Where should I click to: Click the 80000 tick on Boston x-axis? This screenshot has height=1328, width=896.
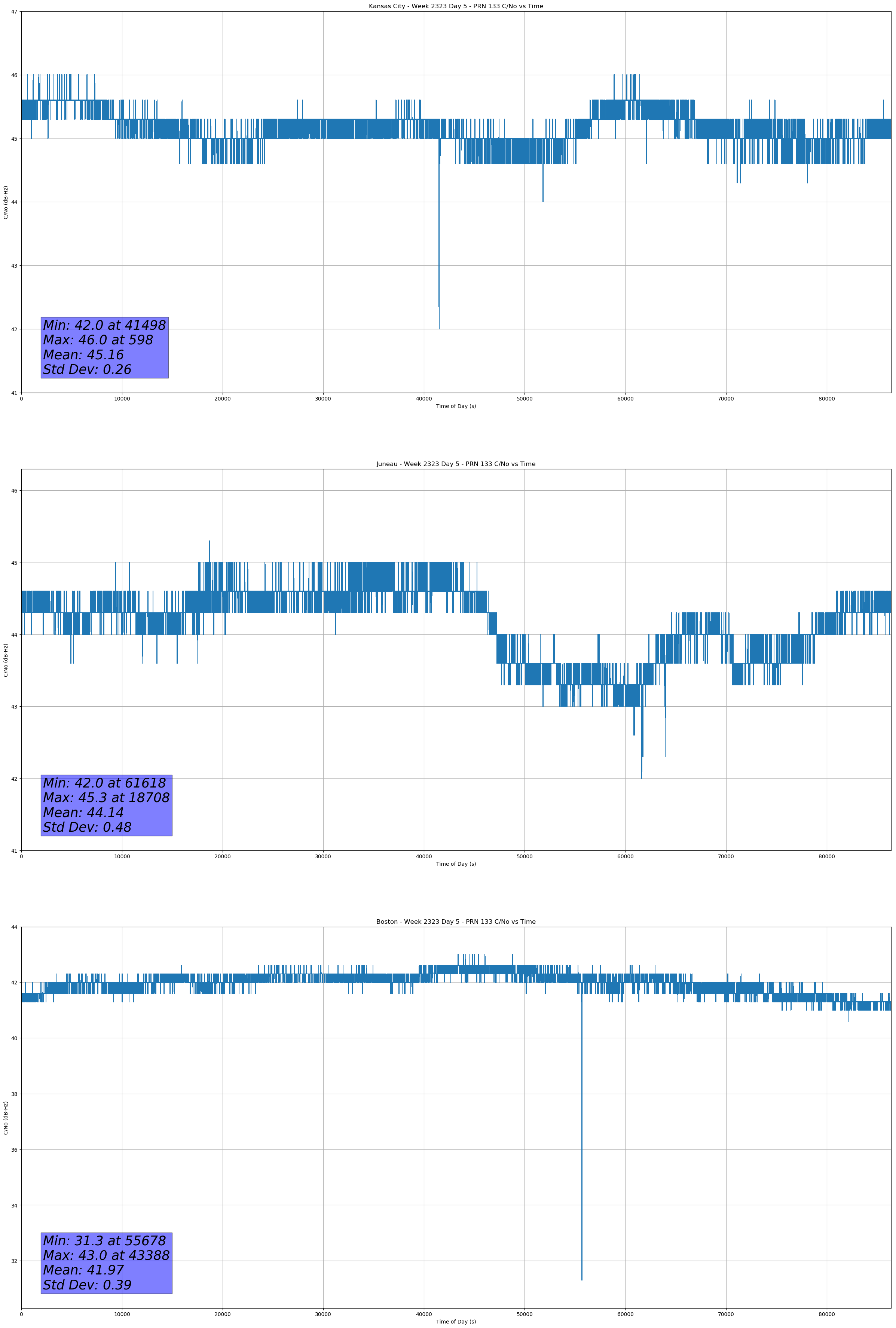pyautogui.click(x=826, y=1314)
